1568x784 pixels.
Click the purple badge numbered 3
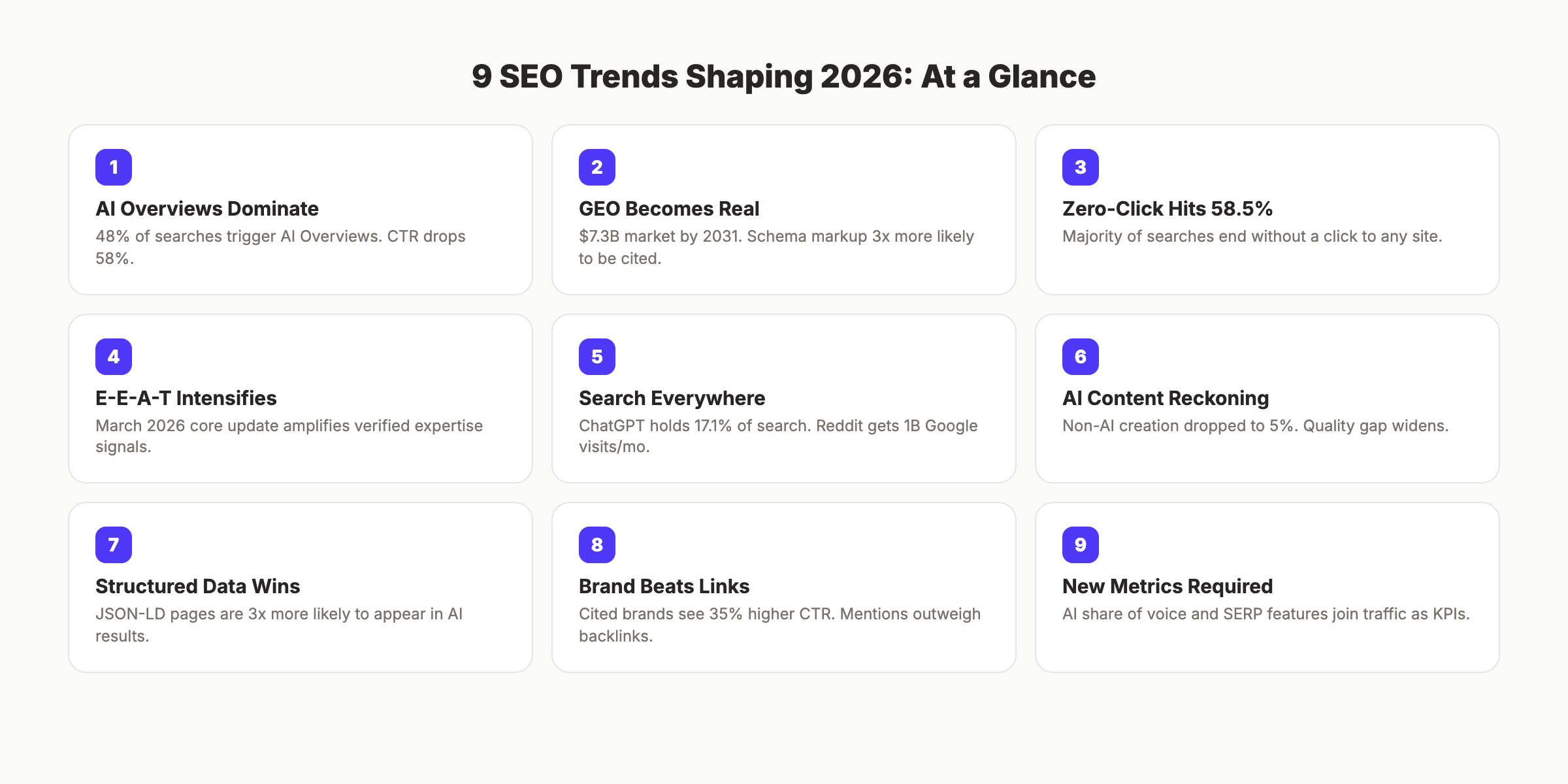pos(1081,167)
